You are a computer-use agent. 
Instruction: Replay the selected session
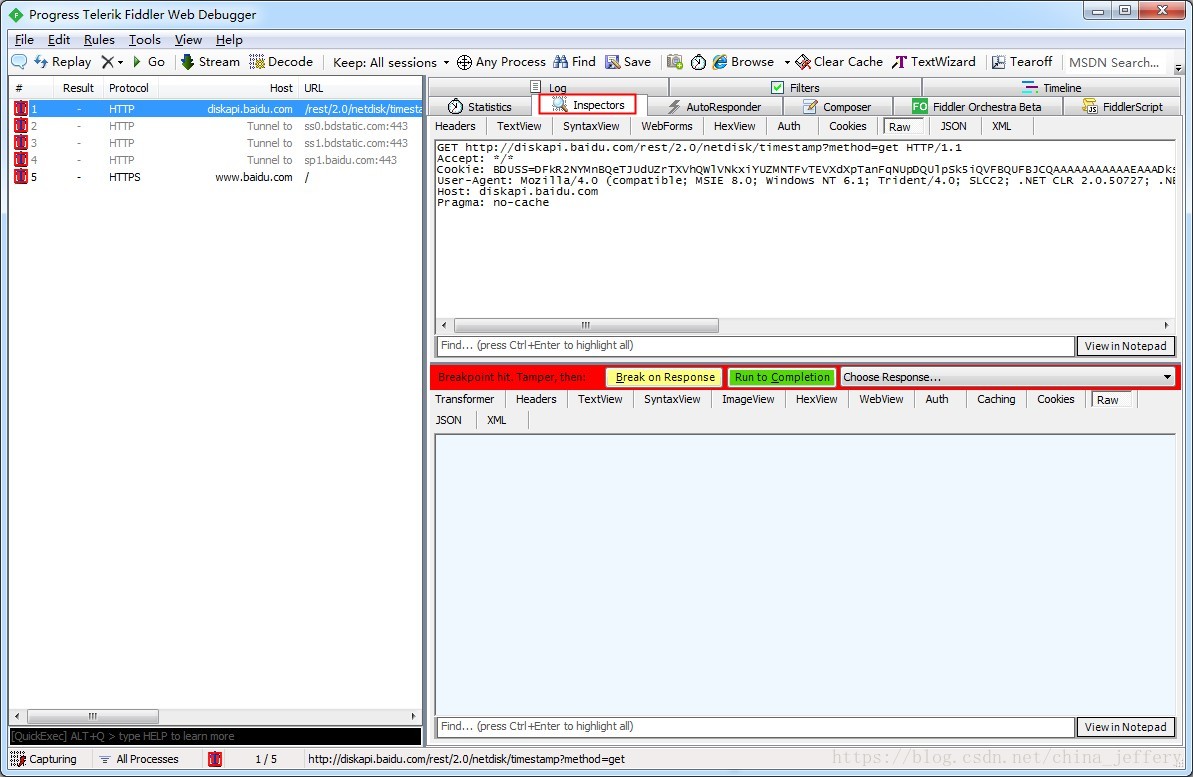click(x=62, y=62)
